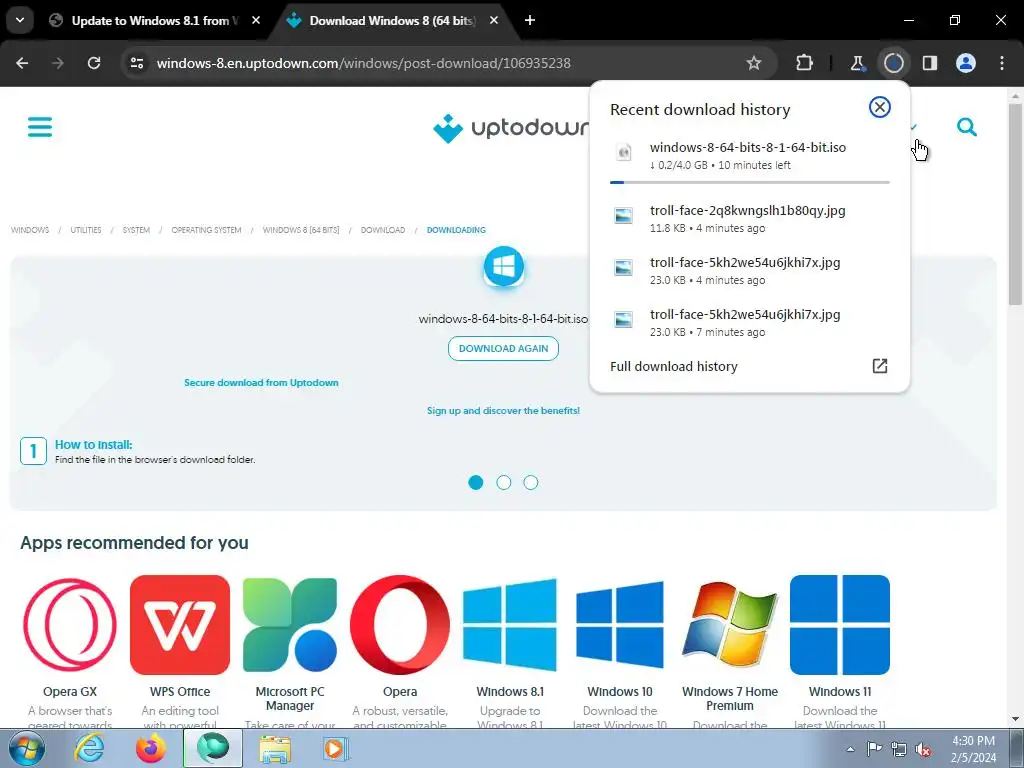1024x768 pixels.
Task: Close the Recent download history popup
Action: [880, 107]
